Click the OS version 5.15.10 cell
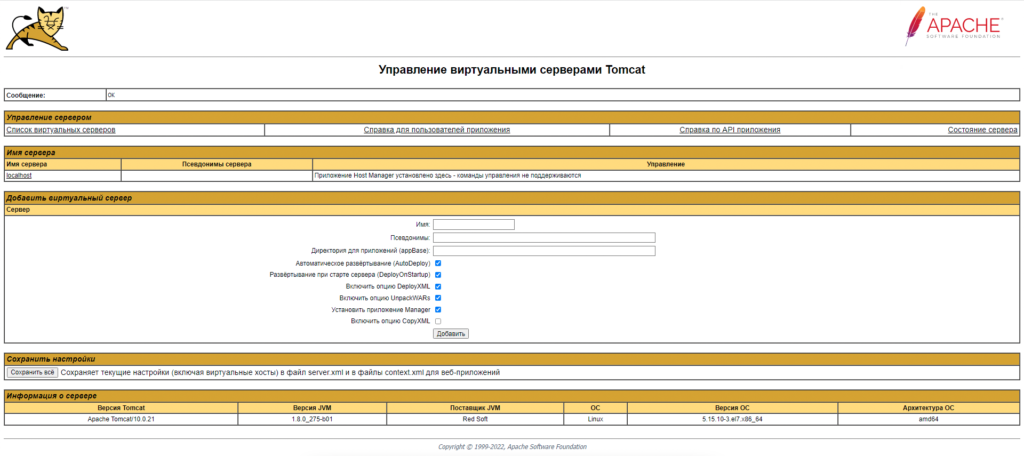 coord(732,419)
